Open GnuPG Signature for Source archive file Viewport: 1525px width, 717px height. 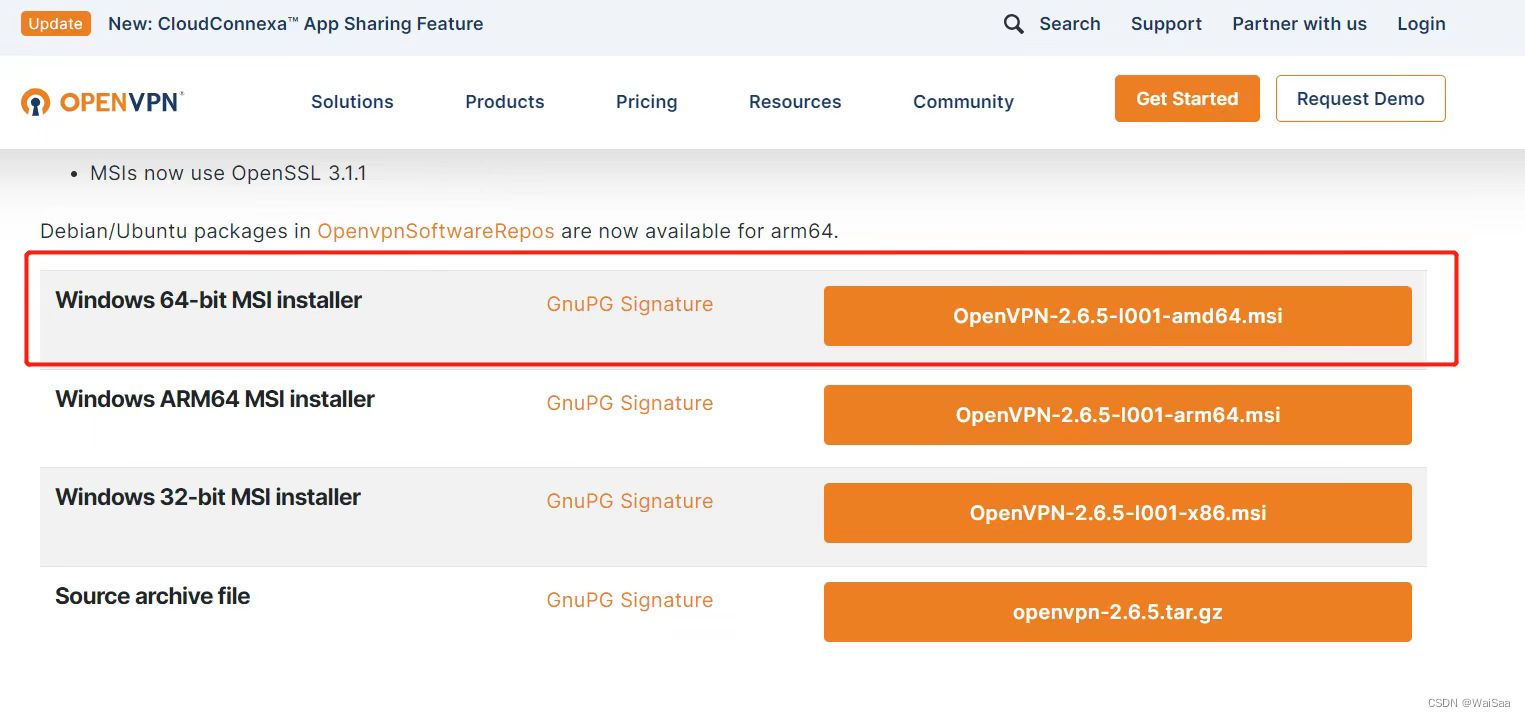pyautogui.click(x=630, y=600)
